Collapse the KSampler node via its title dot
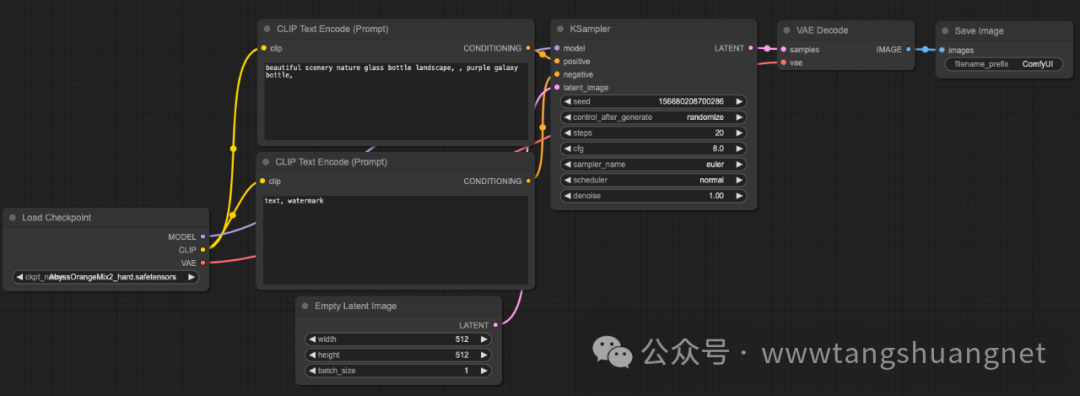Screen dimensions: 1080x396 561,30
